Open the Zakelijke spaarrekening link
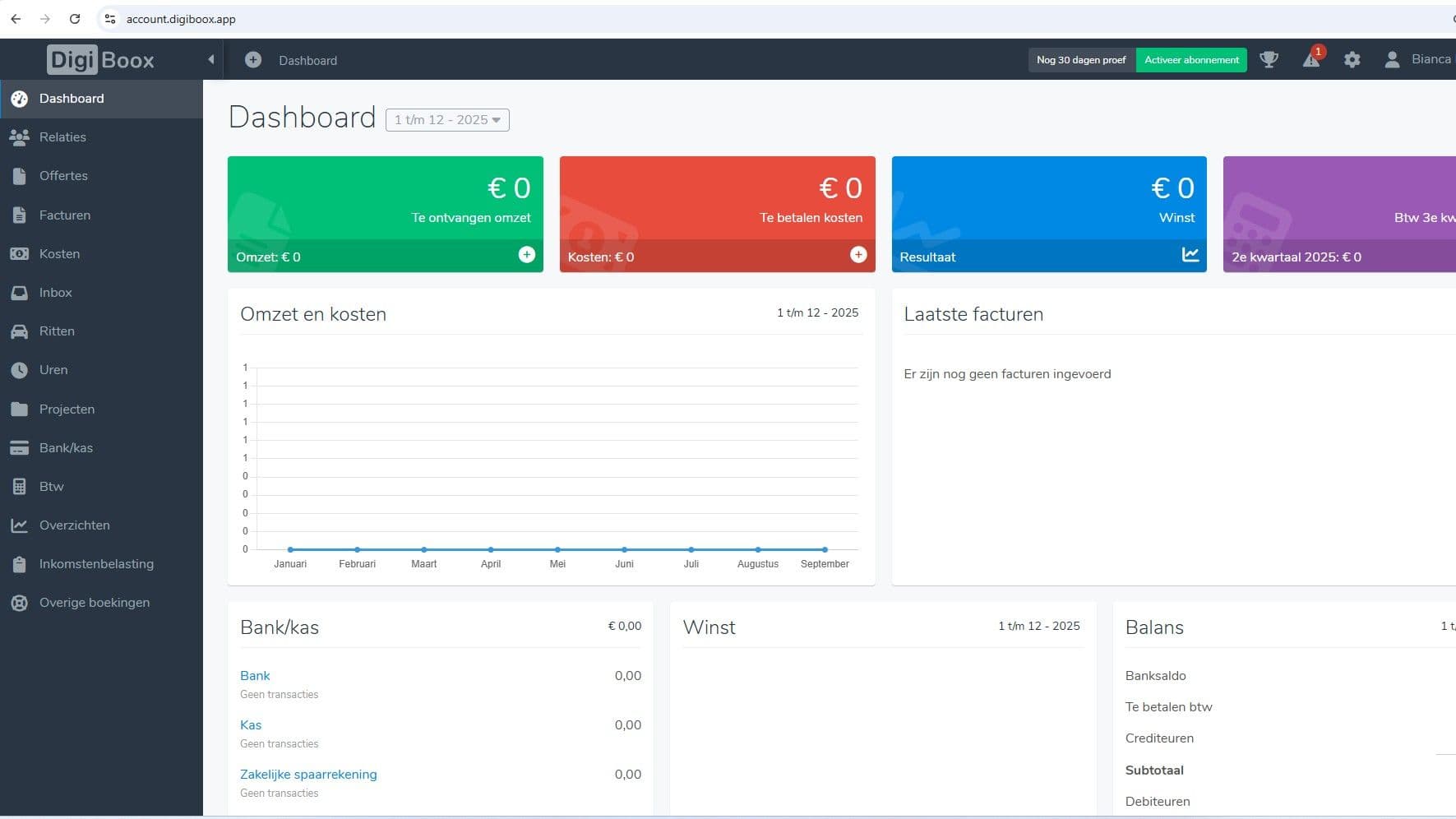Image resolution: width=1456 pixels, height=819 pixels. pos(308,775)
